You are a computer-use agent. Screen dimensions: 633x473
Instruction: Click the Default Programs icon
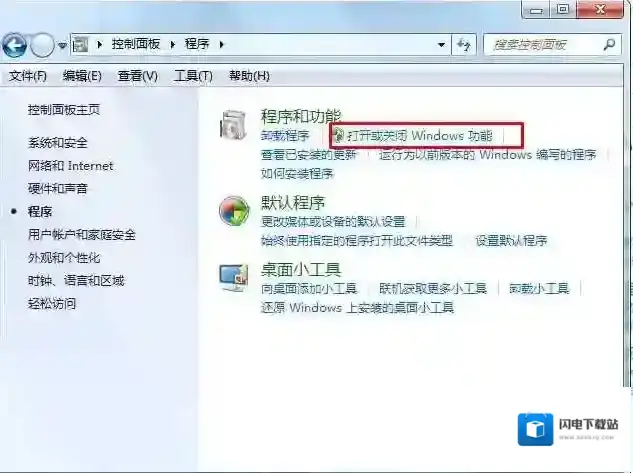point(234,211)
